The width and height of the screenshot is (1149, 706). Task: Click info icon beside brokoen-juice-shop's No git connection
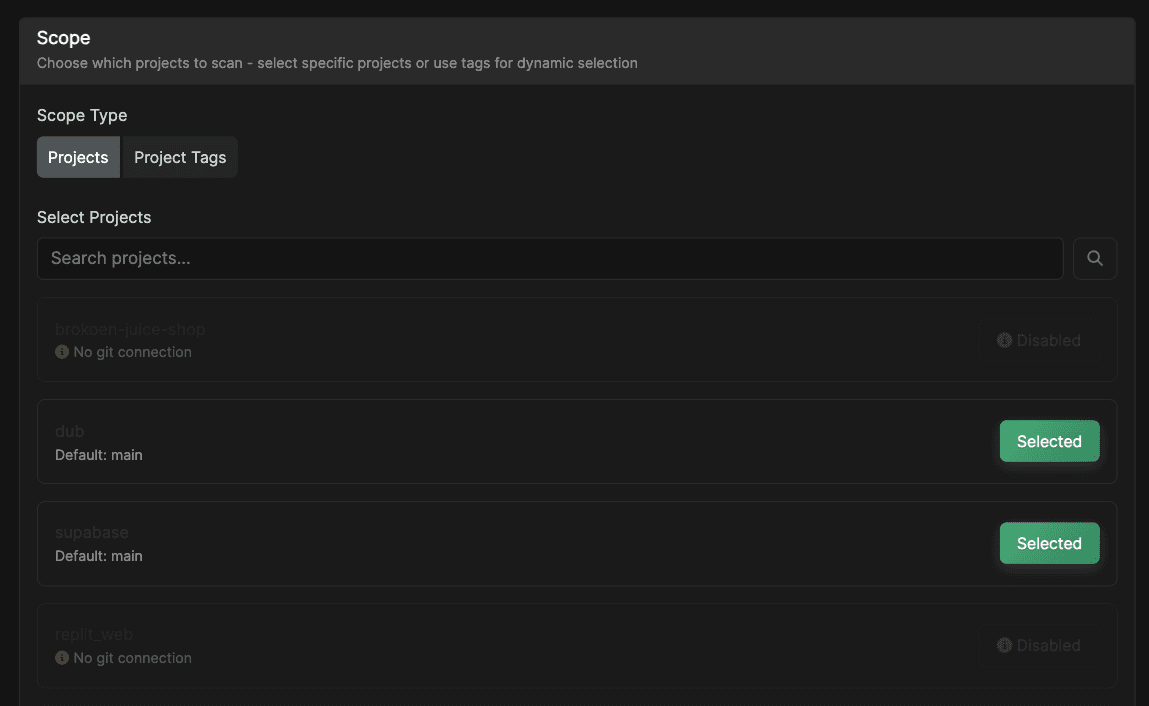pos(62,352)
